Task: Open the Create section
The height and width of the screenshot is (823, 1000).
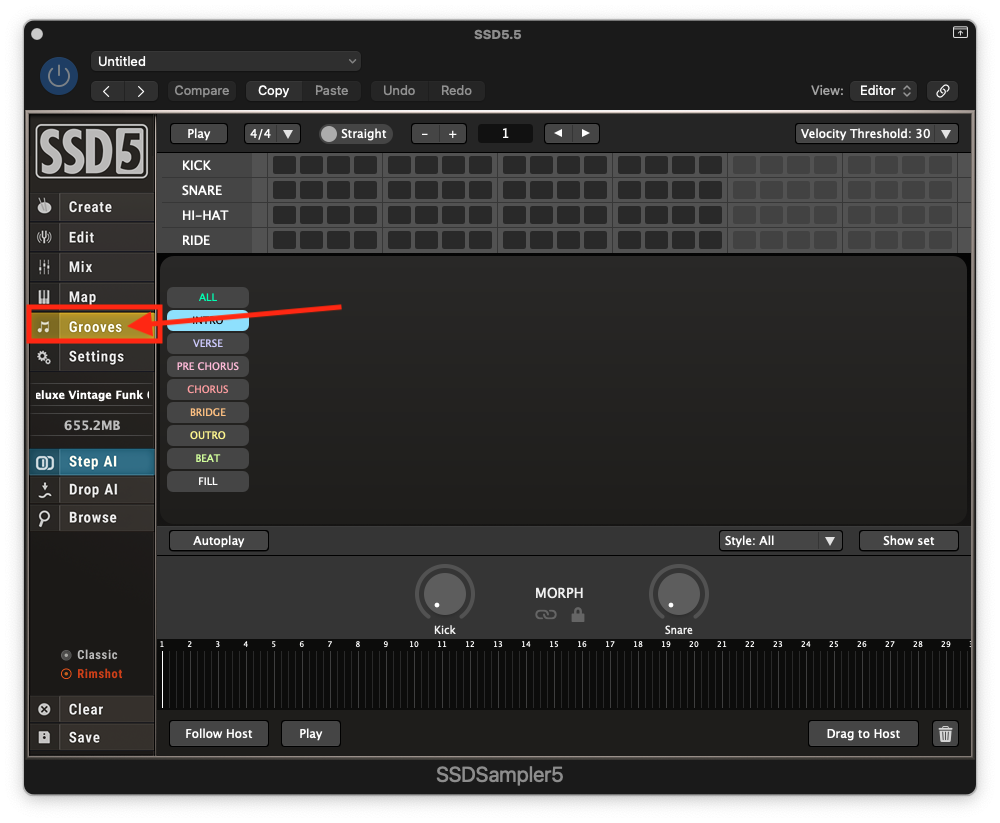Action: click(92, 207)
